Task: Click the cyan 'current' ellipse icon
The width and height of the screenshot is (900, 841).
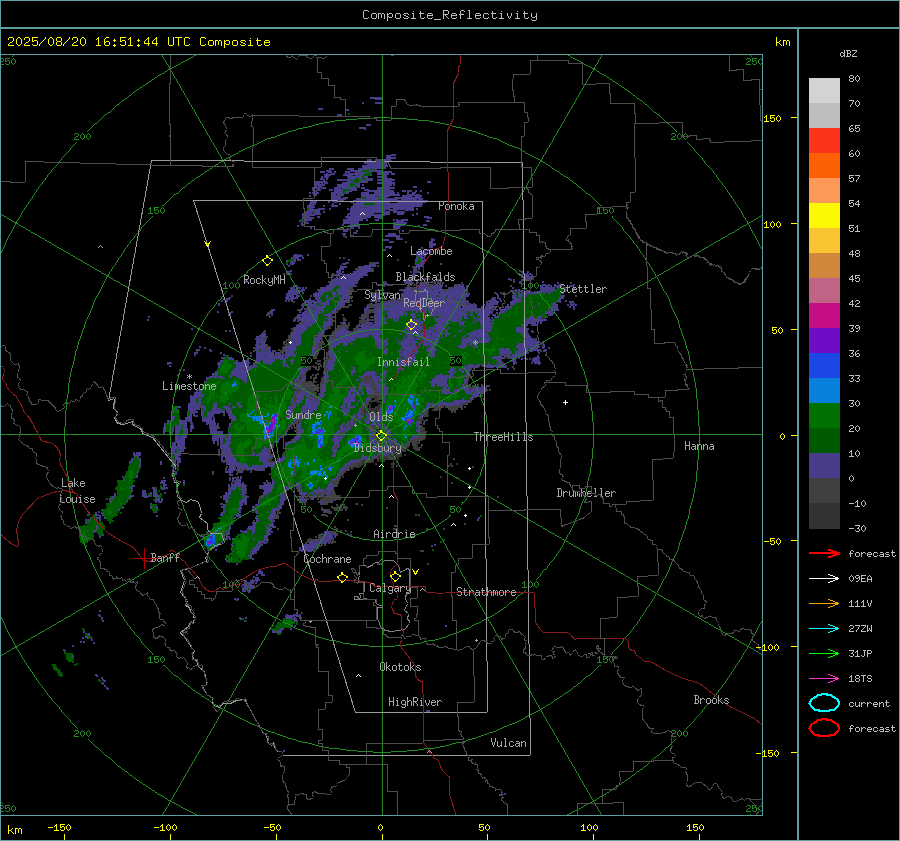Action: [x=824, y=703]
